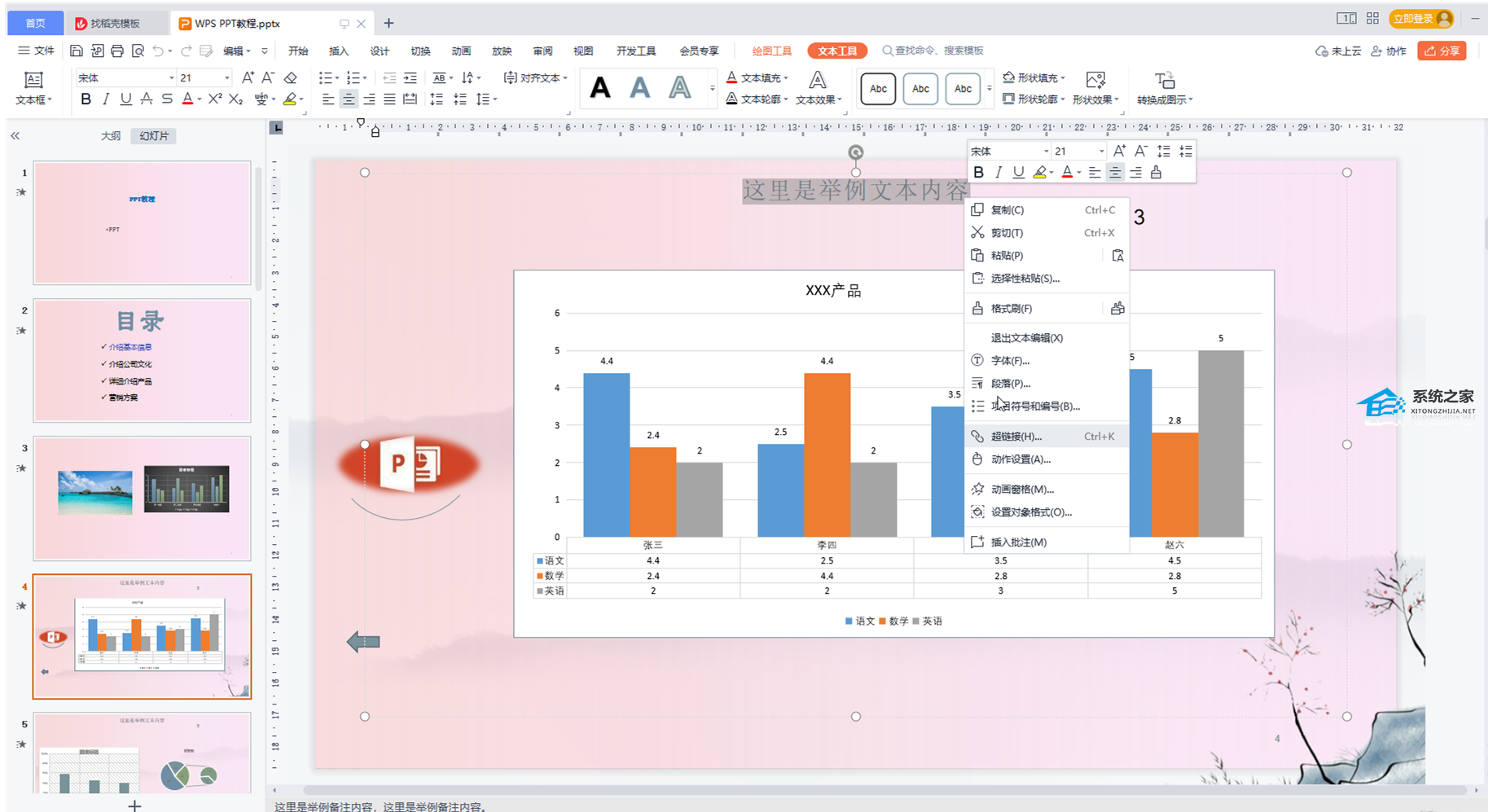
Task: Toggle Underline in the ribbon font group
Action: 125,99
